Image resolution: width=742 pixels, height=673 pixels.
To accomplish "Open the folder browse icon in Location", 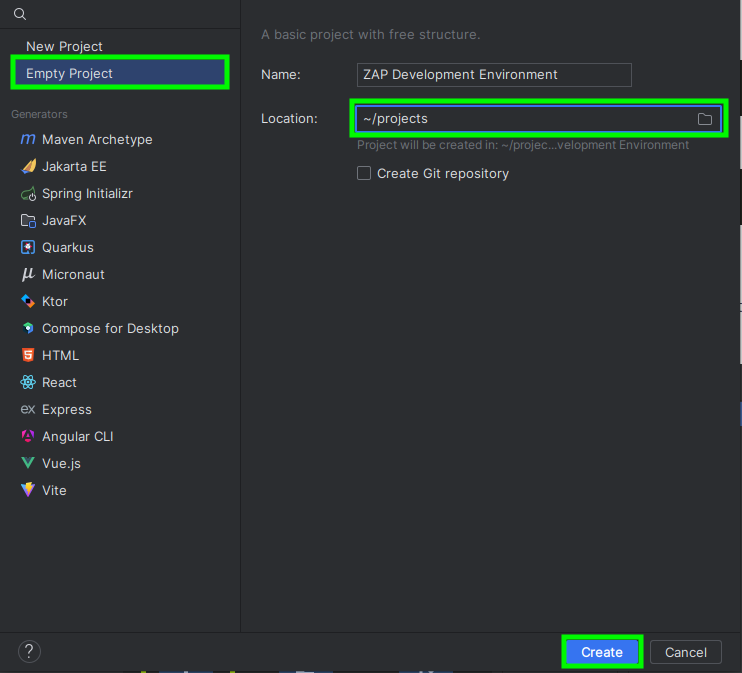I will [705, 119].
